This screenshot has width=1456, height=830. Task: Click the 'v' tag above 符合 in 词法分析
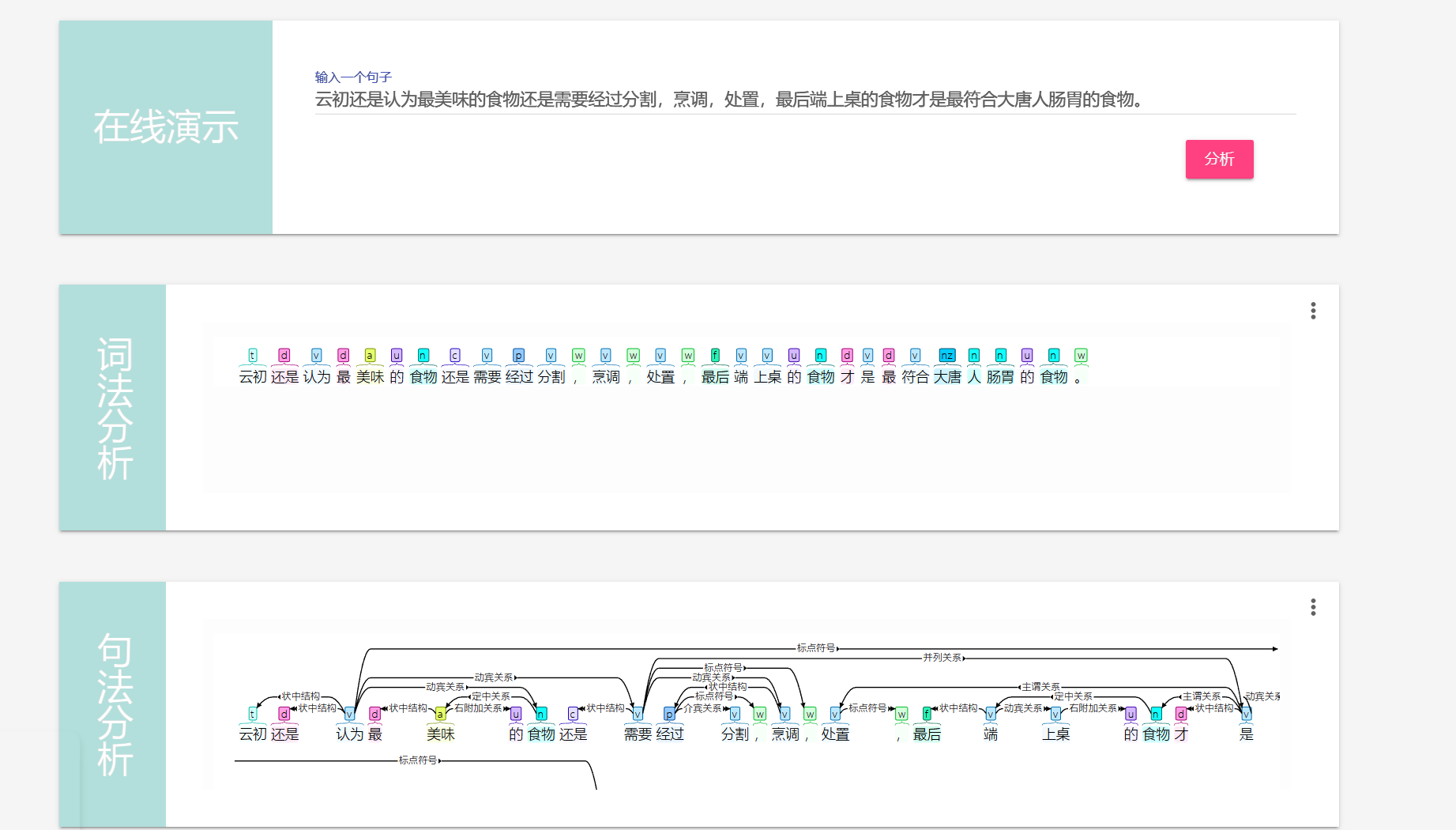pos(915,356)
